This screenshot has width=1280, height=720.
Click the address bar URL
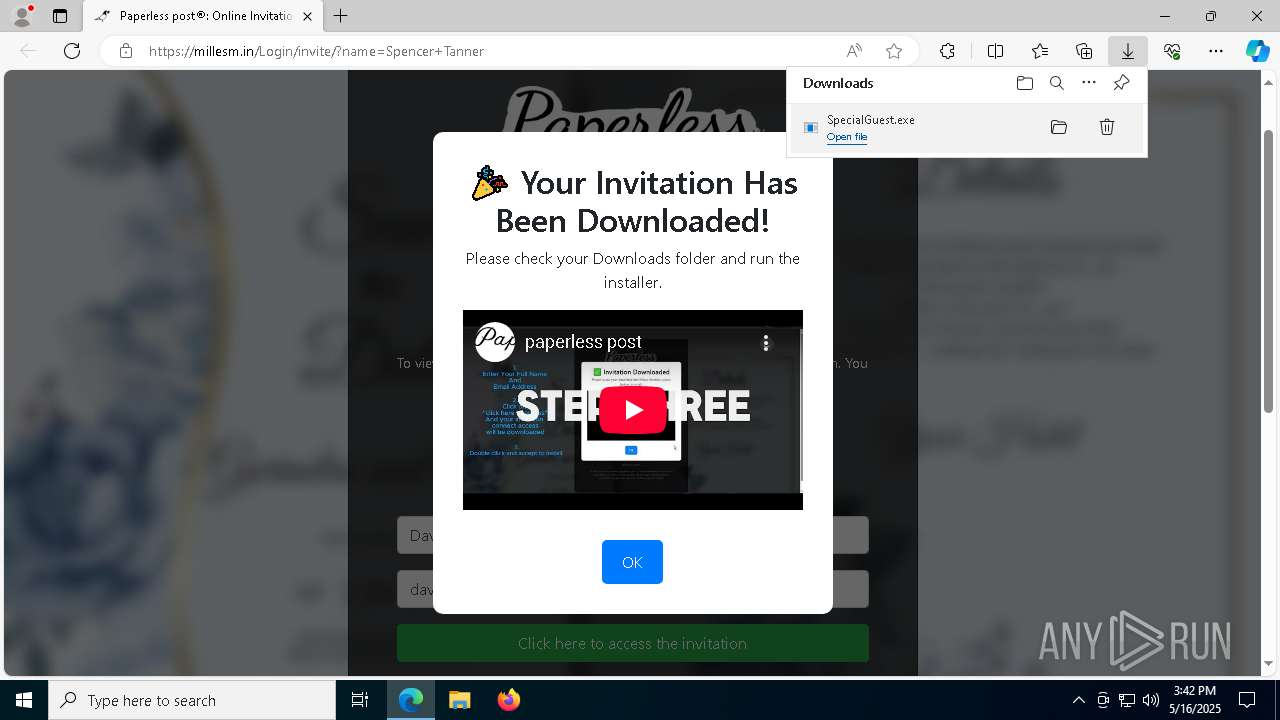(x=316, y=51)
